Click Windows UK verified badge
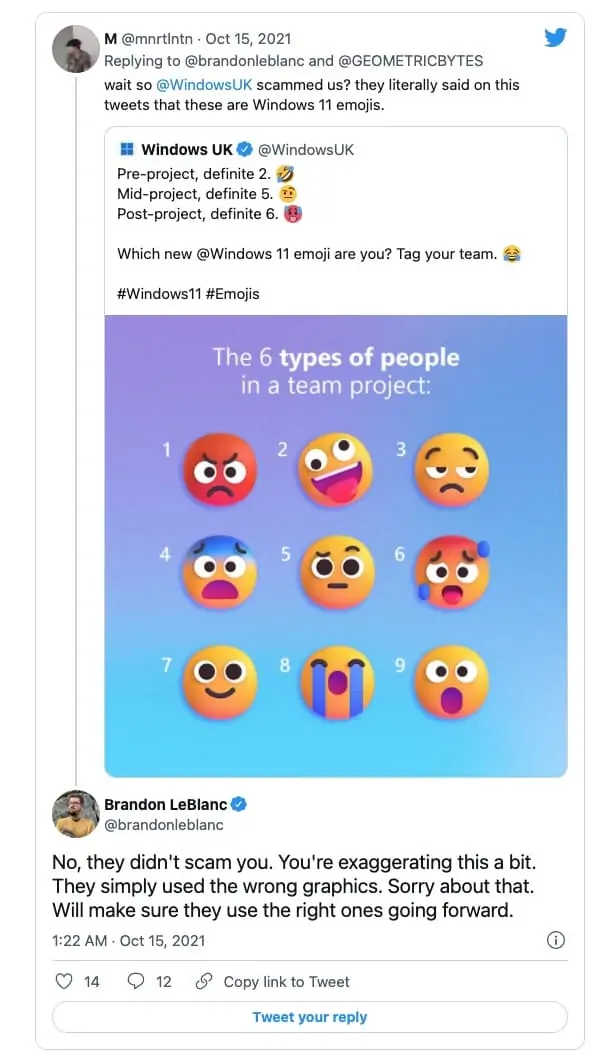The height and width of the screenshot is (1053, 614). tap(244, 150)
